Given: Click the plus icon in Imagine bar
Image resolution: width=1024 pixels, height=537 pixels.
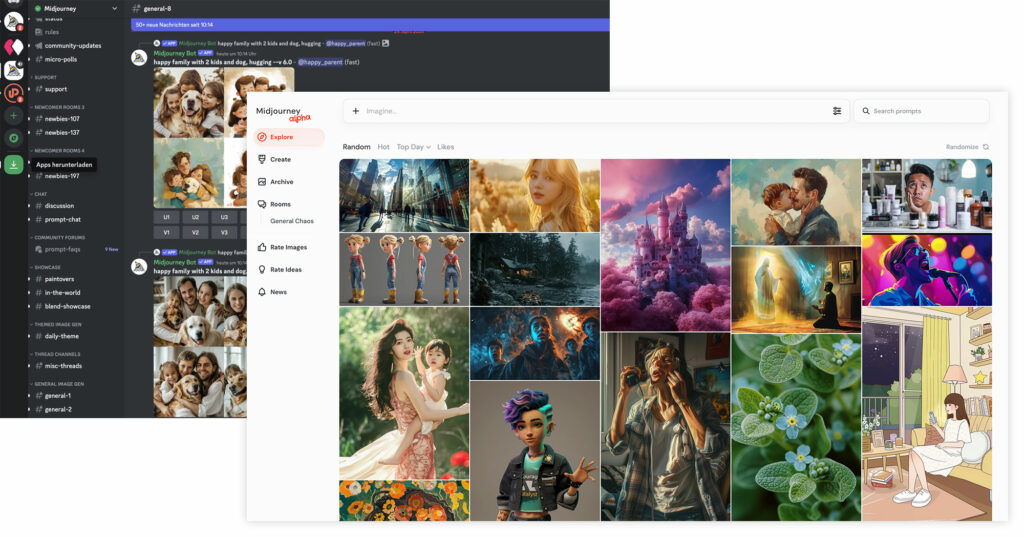Looking at the screenshot, I should pos(356,111).
